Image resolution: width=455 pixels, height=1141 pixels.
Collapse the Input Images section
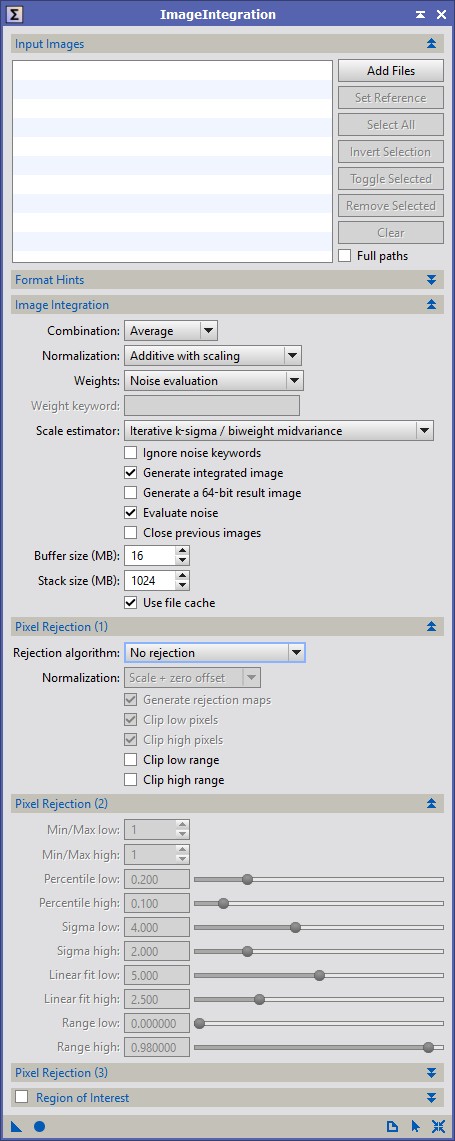(431, 44)
